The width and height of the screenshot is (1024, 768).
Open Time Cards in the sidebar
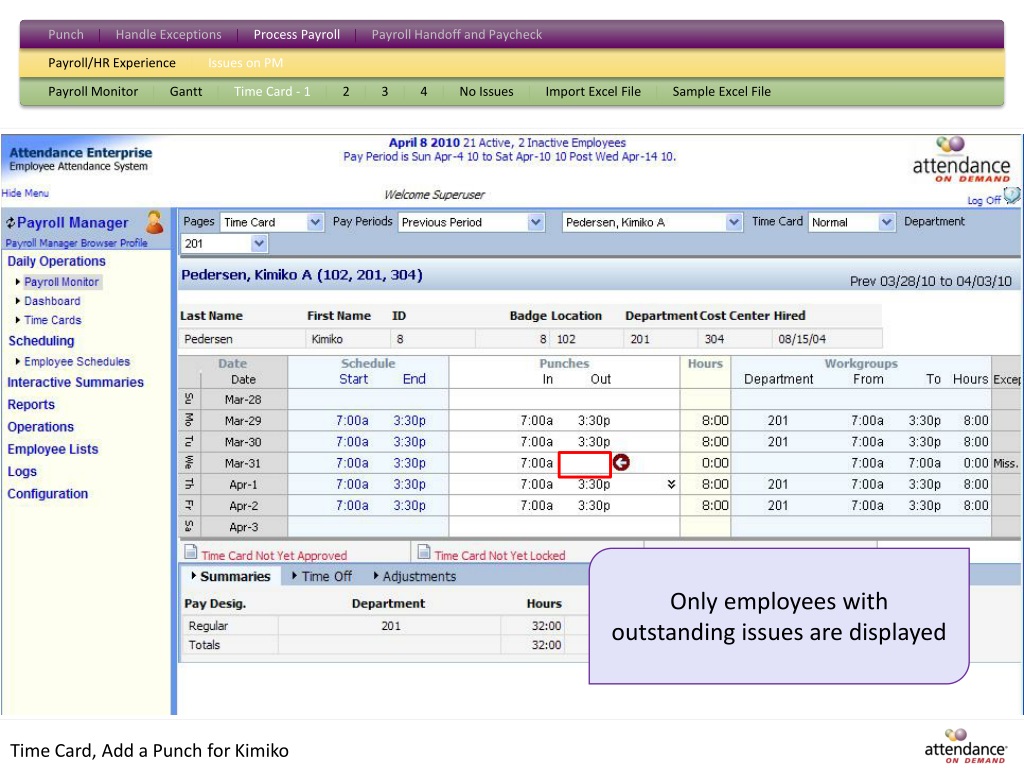(x=53, y=320)
